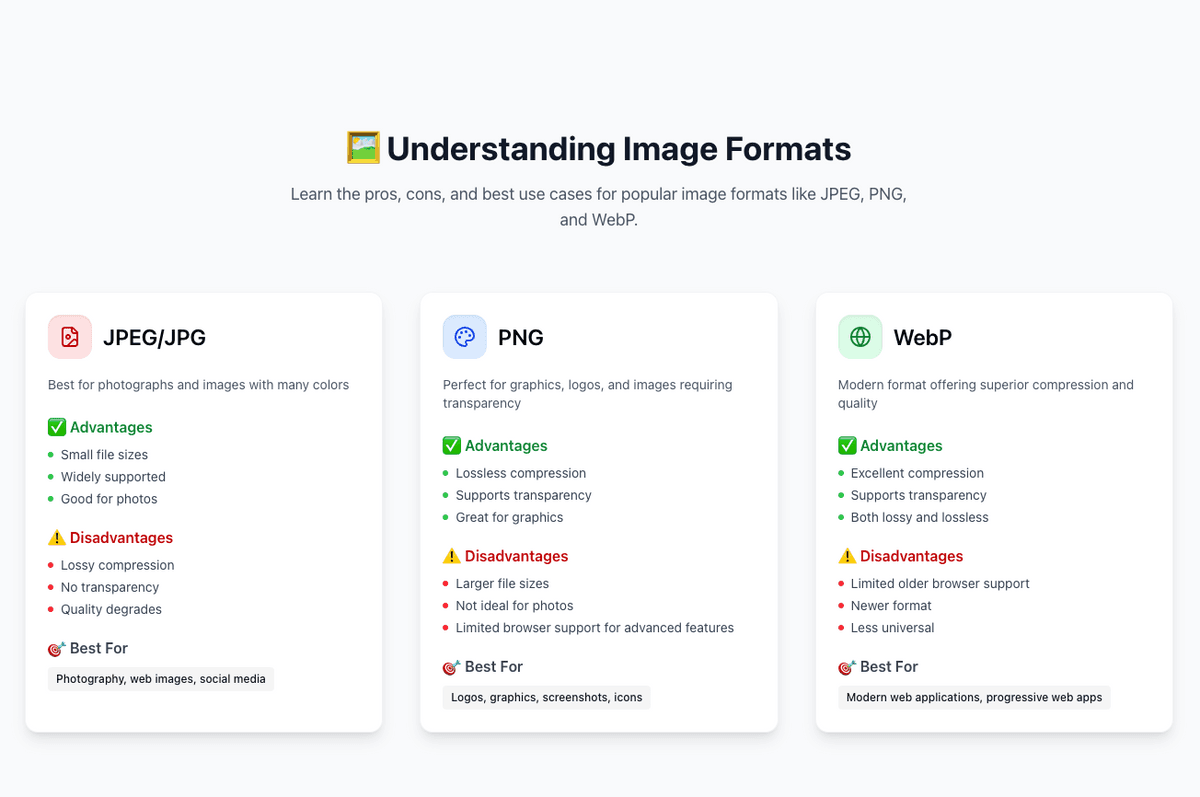Click the green globe icon beside WebP

[860, 337]
